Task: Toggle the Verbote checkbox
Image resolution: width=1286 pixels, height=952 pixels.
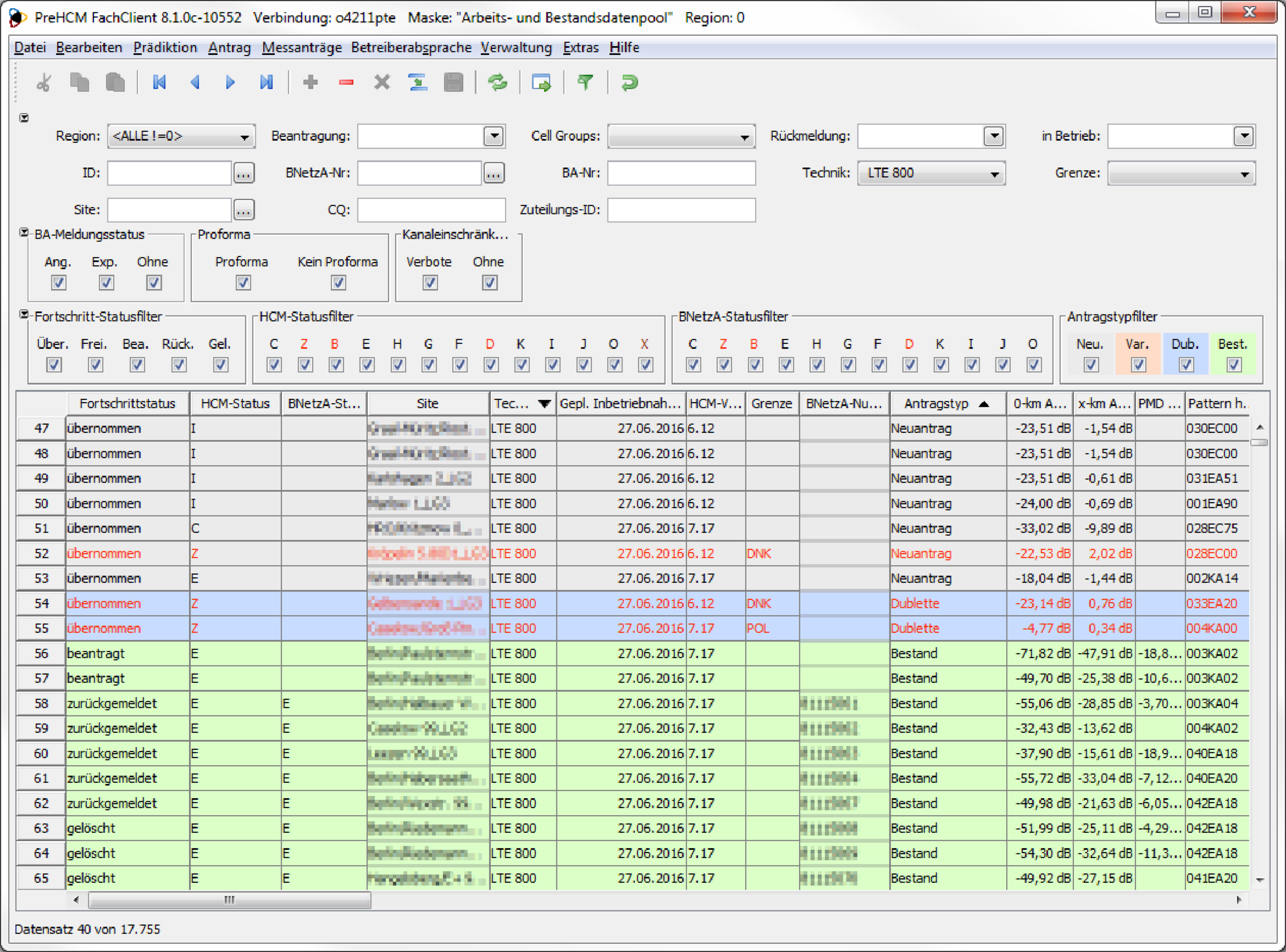Action: (430, 282)
